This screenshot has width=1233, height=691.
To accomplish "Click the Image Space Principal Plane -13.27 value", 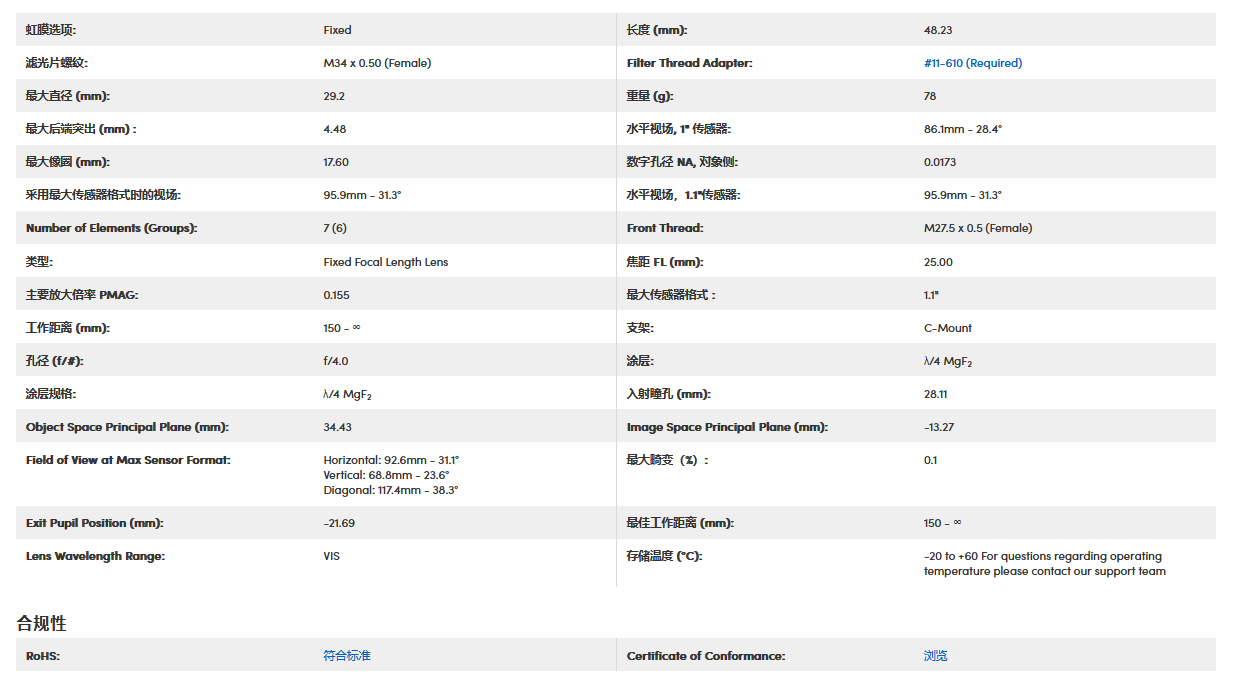I will pos(938,427).
